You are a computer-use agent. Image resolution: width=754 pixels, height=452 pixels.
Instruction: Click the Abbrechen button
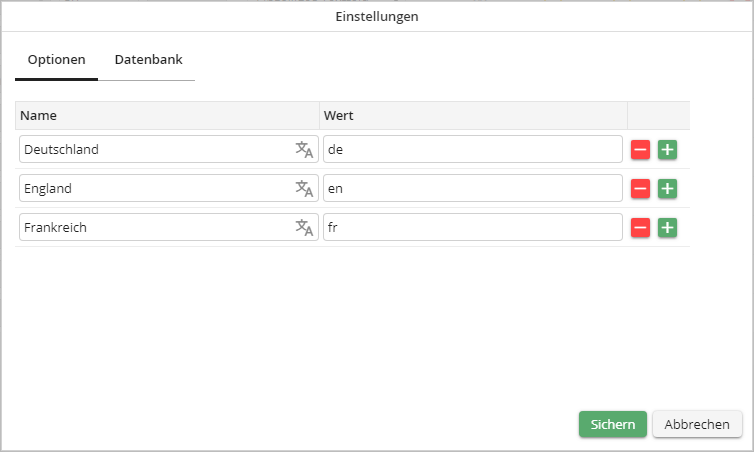[x=697, y=425]
